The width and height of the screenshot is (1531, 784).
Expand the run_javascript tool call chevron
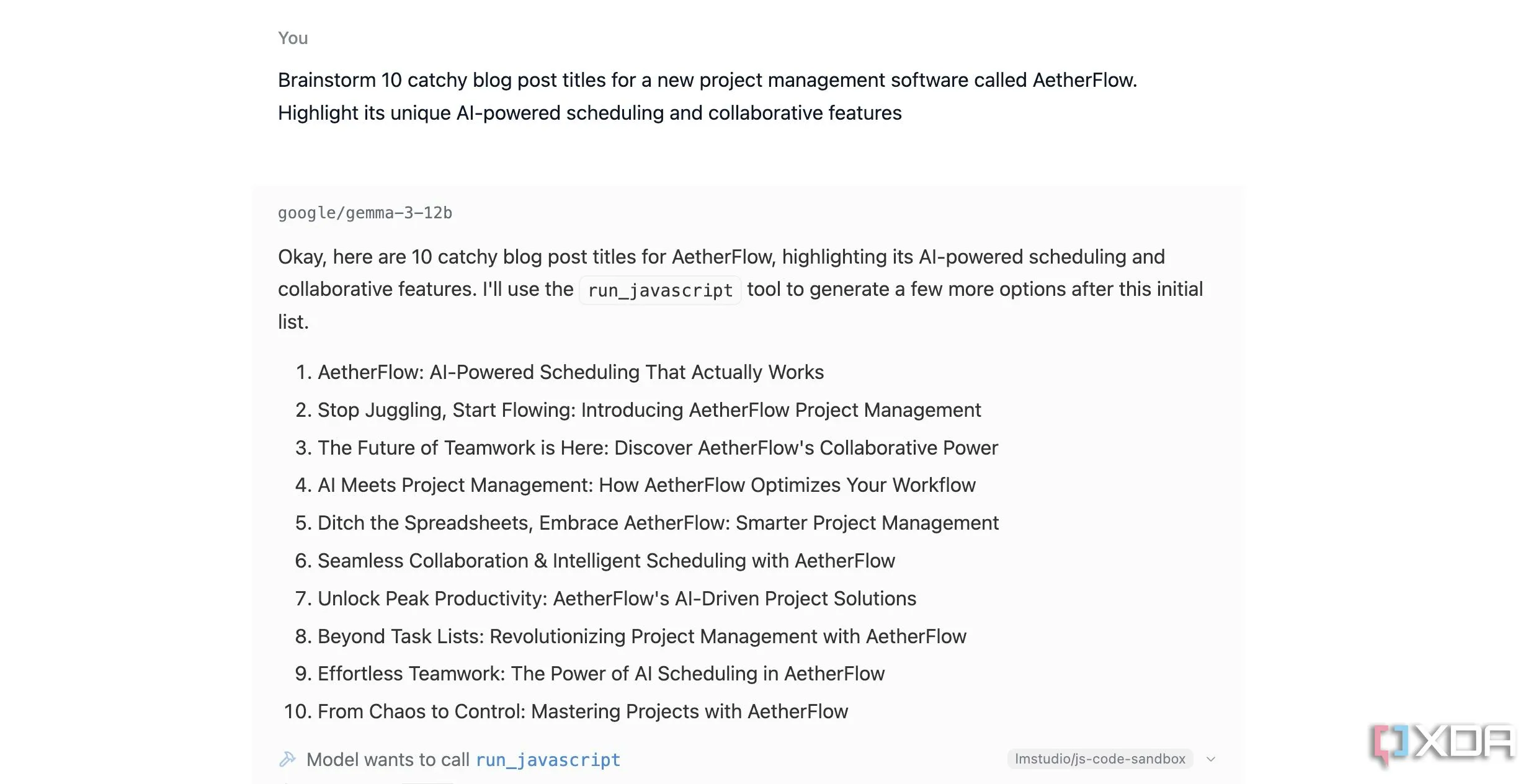coord(1210,759)
